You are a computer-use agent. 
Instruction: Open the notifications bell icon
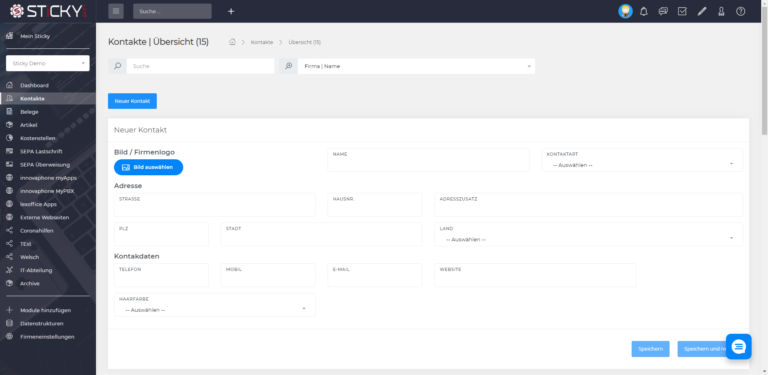644,11
